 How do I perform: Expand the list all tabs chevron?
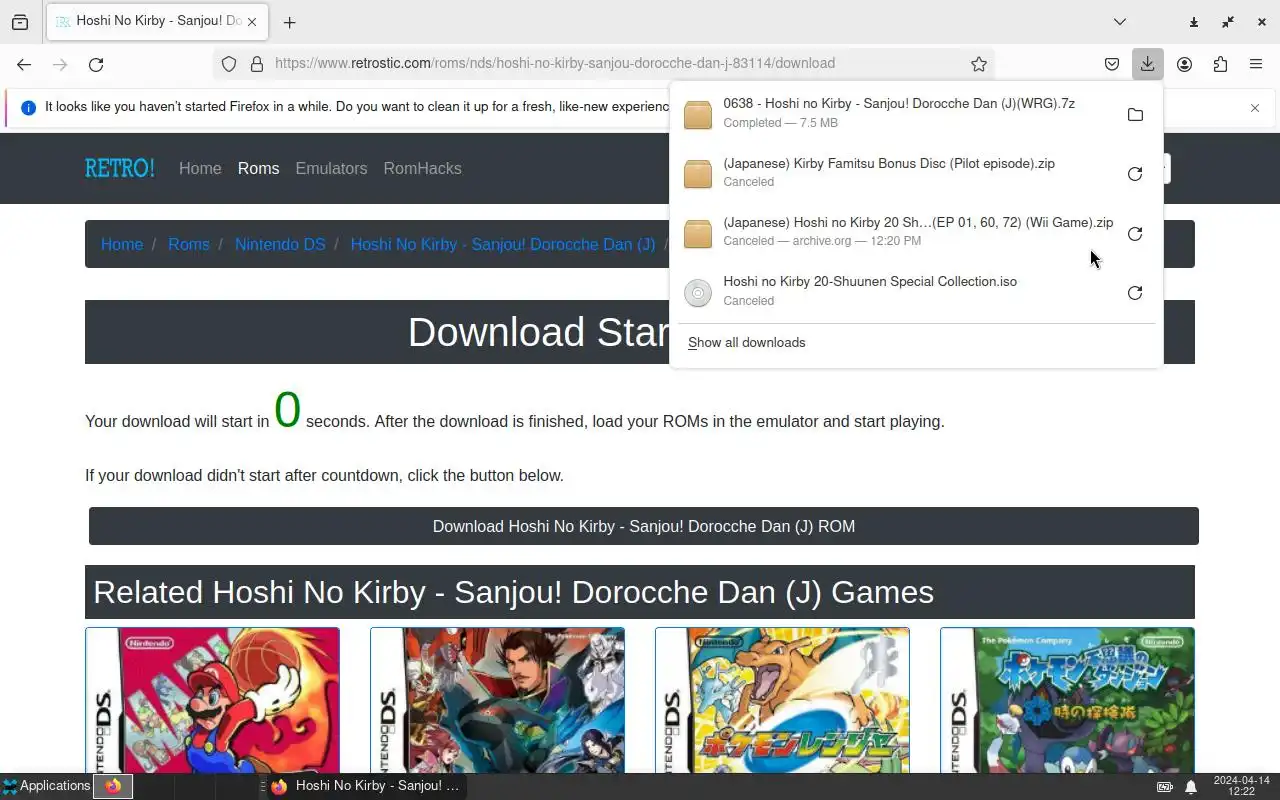point(1120,22)
